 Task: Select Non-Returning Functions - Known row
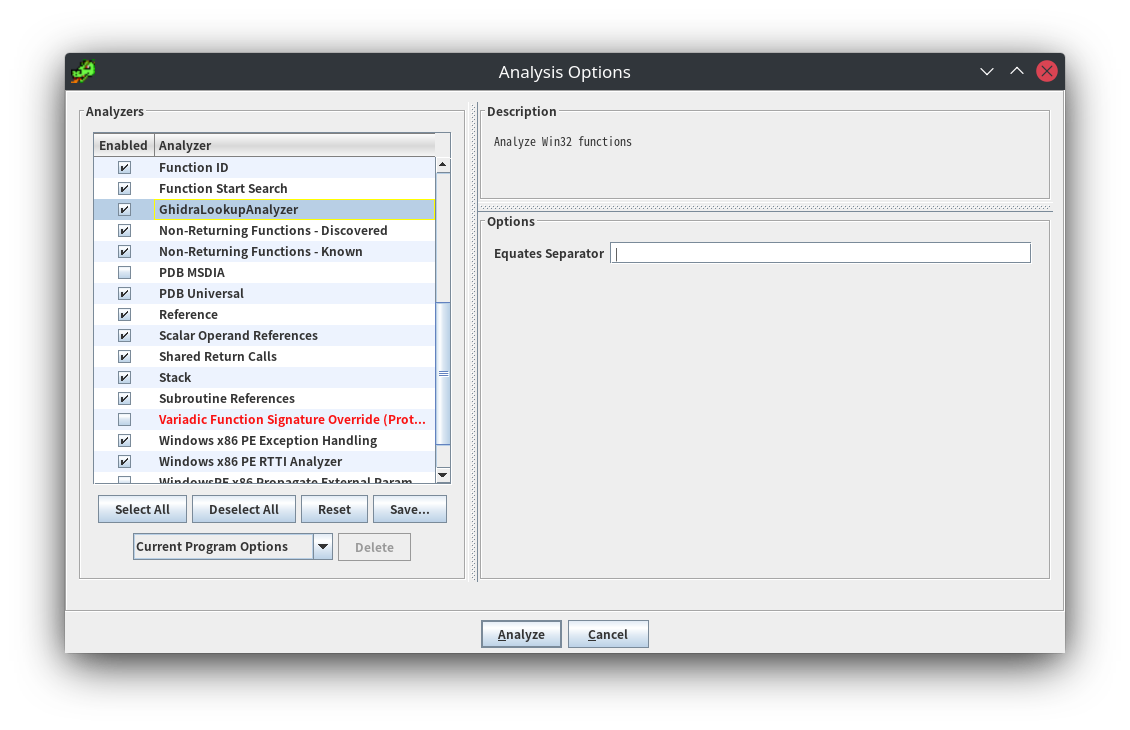264,252
